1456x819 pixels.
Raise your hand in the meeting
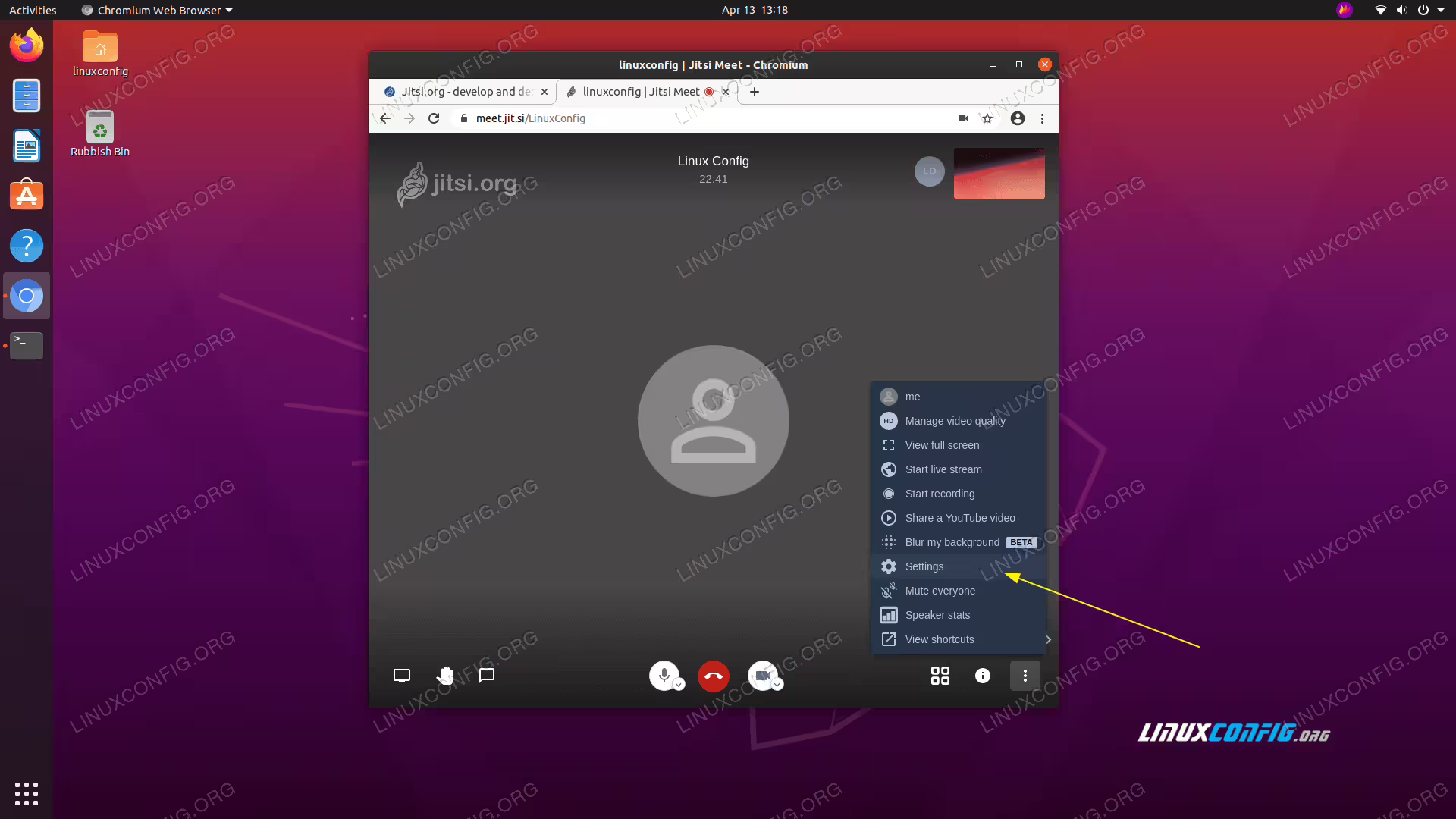click(x=445, y=676)
